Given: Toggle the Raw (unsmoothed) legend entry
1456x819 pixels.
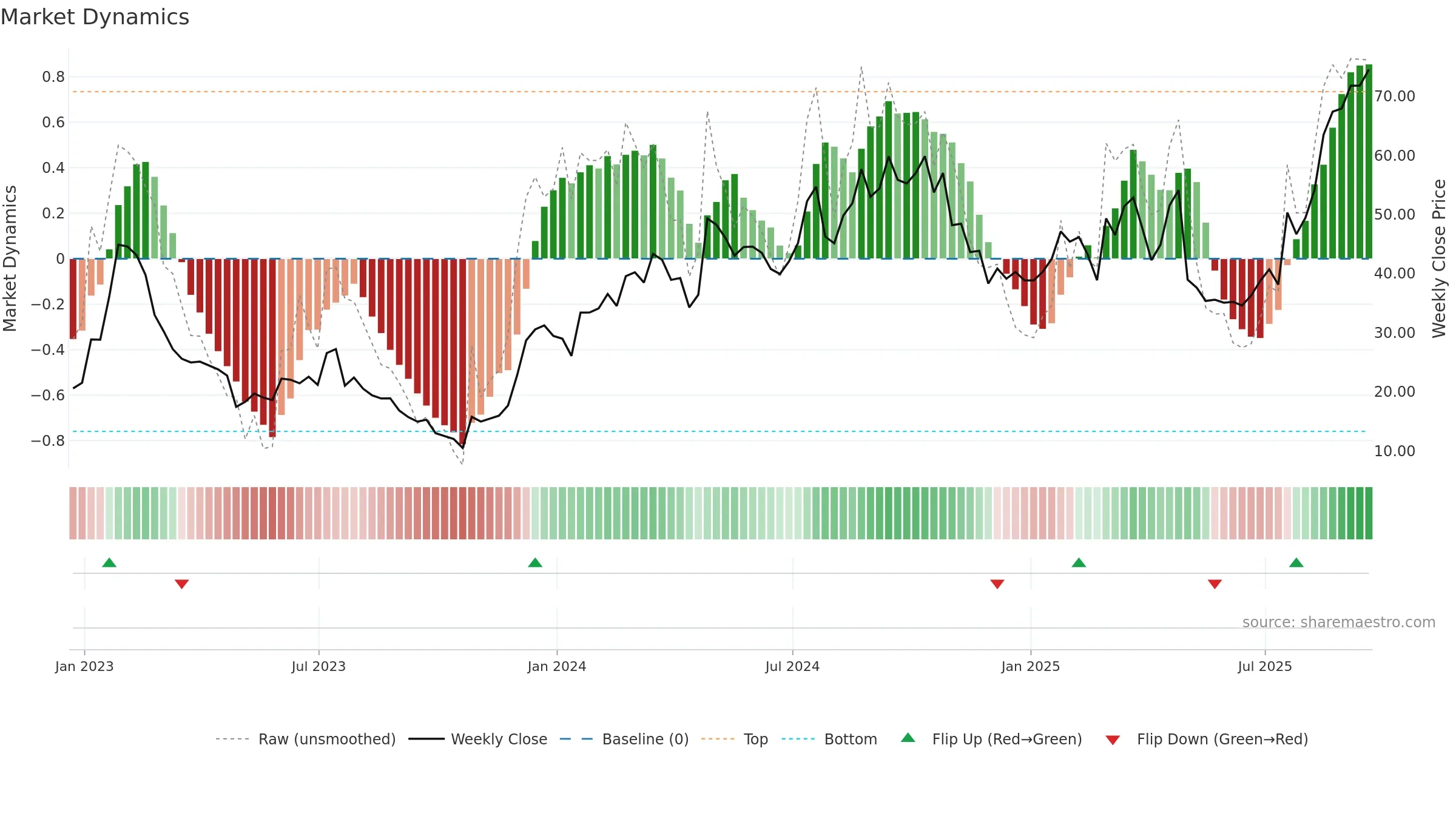Looking at the screenshot, I should [305, 739].
